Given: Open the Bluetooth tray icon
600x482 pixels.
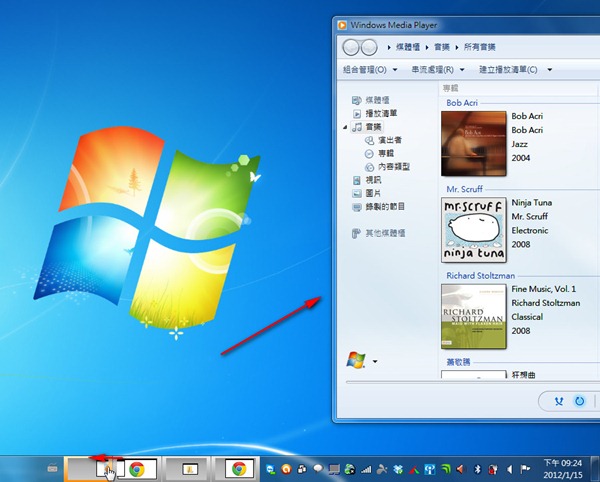Looking at the screenshot, I should [477, 469].
